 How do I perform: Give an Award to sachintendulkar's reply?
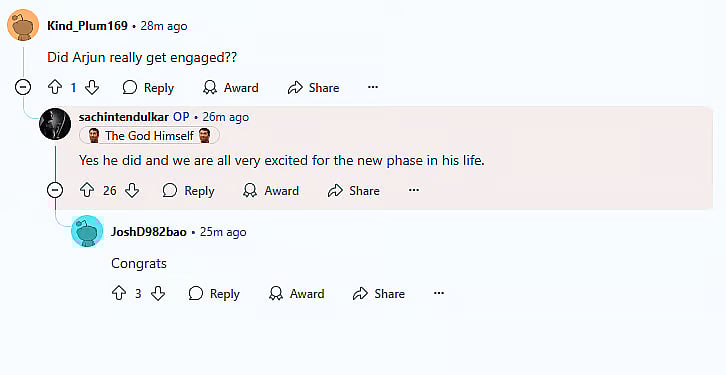[x=271, y=190]
